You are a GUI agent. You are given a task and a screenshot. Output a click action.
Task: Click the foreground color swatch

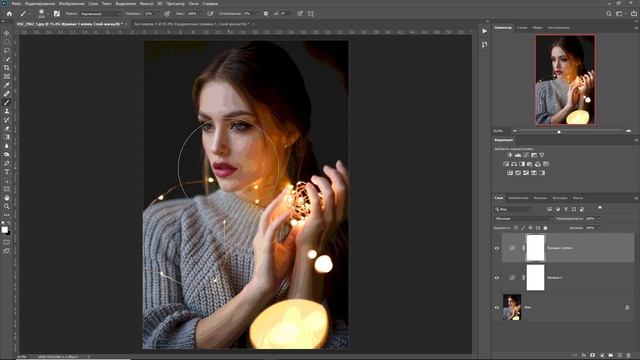coord(4,230)
